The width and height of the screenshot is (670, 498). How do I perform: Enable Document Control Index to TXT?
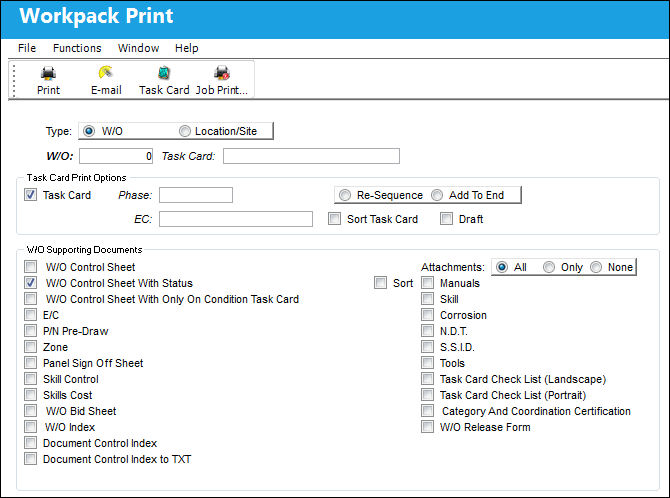pyautogui.click(x=30, y=458)
